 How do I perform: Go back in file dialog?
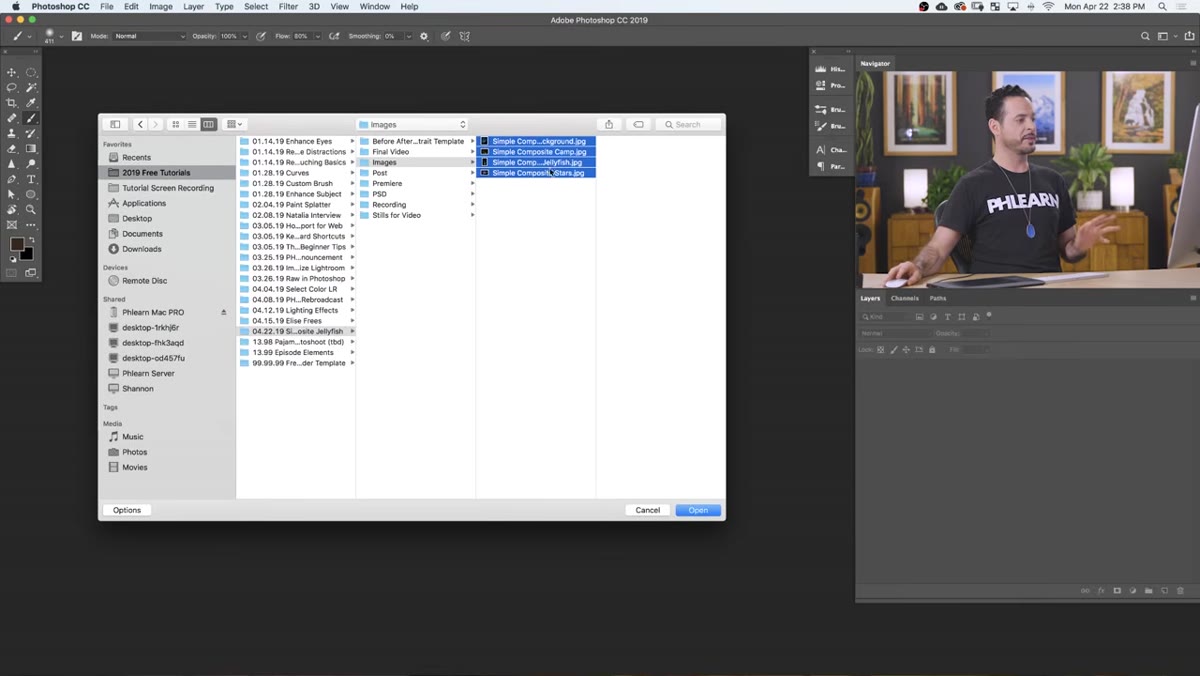[x=140, y=124]
